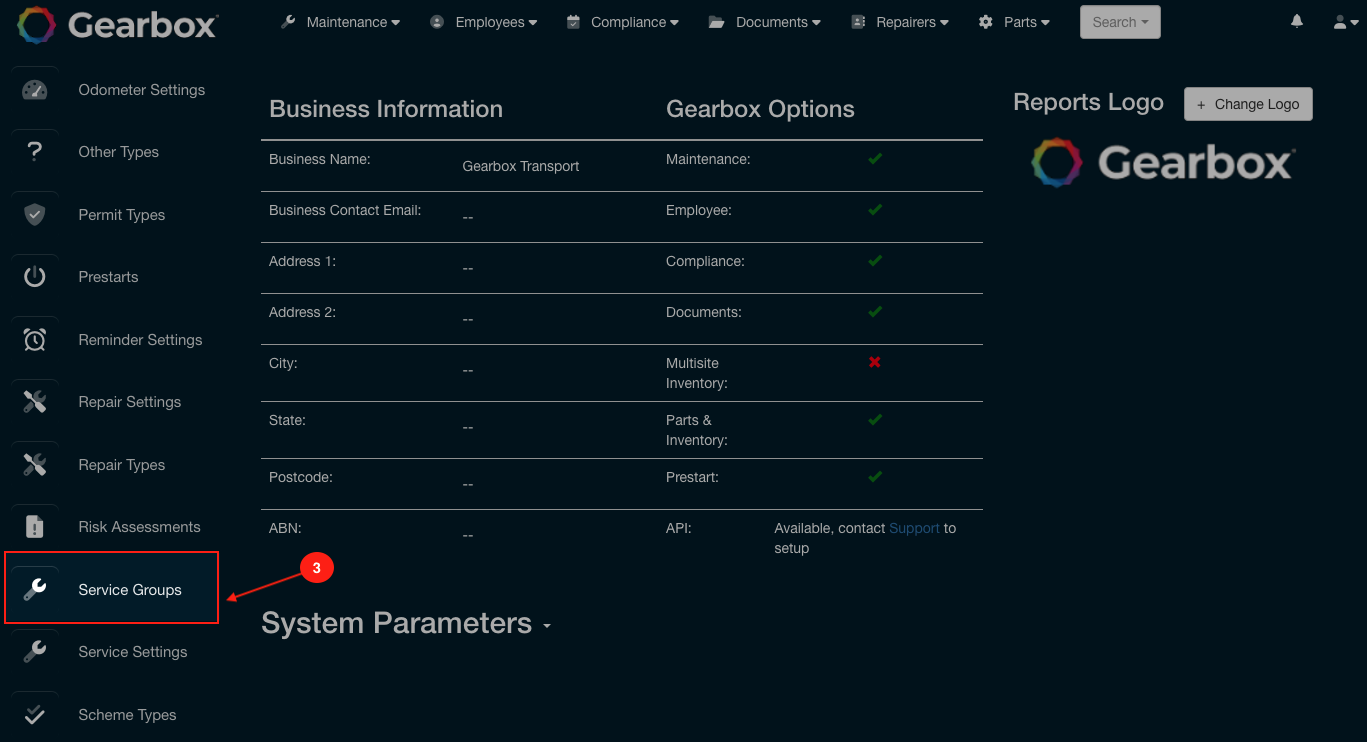Click the Multisite Inventory label
The height and width of the screenshot is (742, 1367).
click(697, 373)
